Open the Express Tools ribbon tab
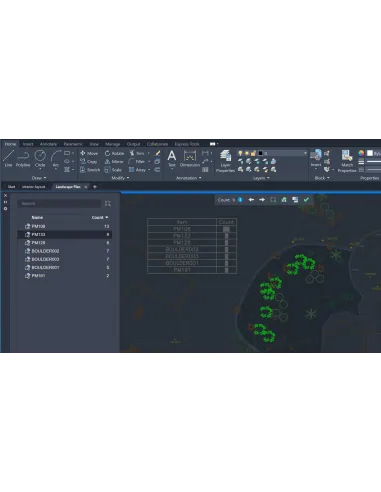Image resolution: width=381 pixels, height=492 pixels. pyautogui.click(x=187, y=144)
